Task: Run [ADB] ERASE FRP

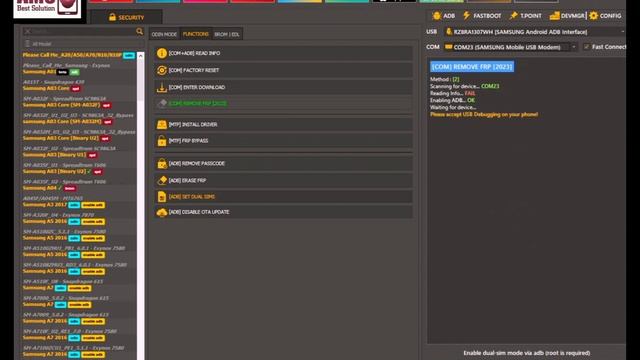Action: click(x=283, y=180)
